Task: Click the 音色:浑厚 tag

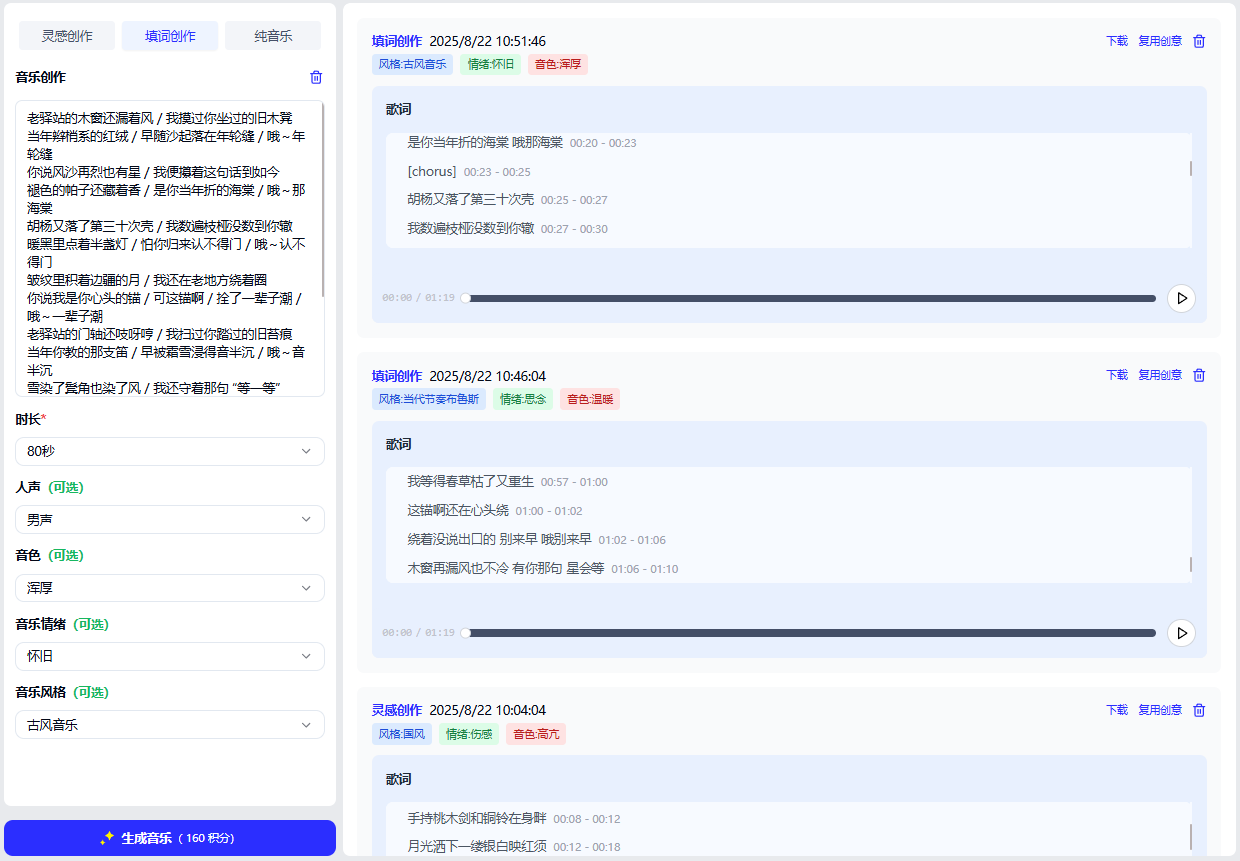Action: [x=558, y=64]
